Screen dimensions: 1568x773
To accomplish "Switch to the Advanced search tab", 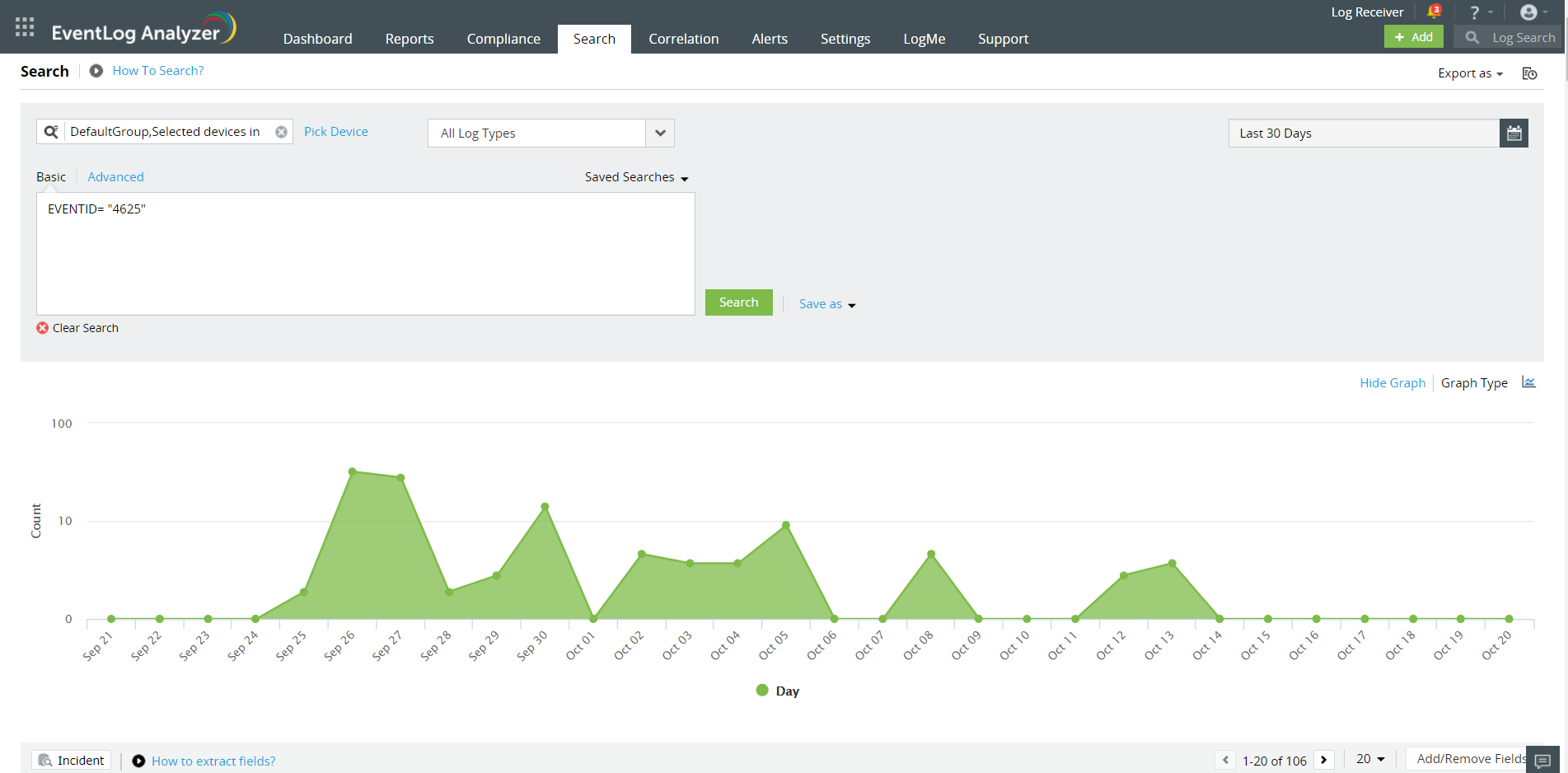I will (x=115, y=176).
